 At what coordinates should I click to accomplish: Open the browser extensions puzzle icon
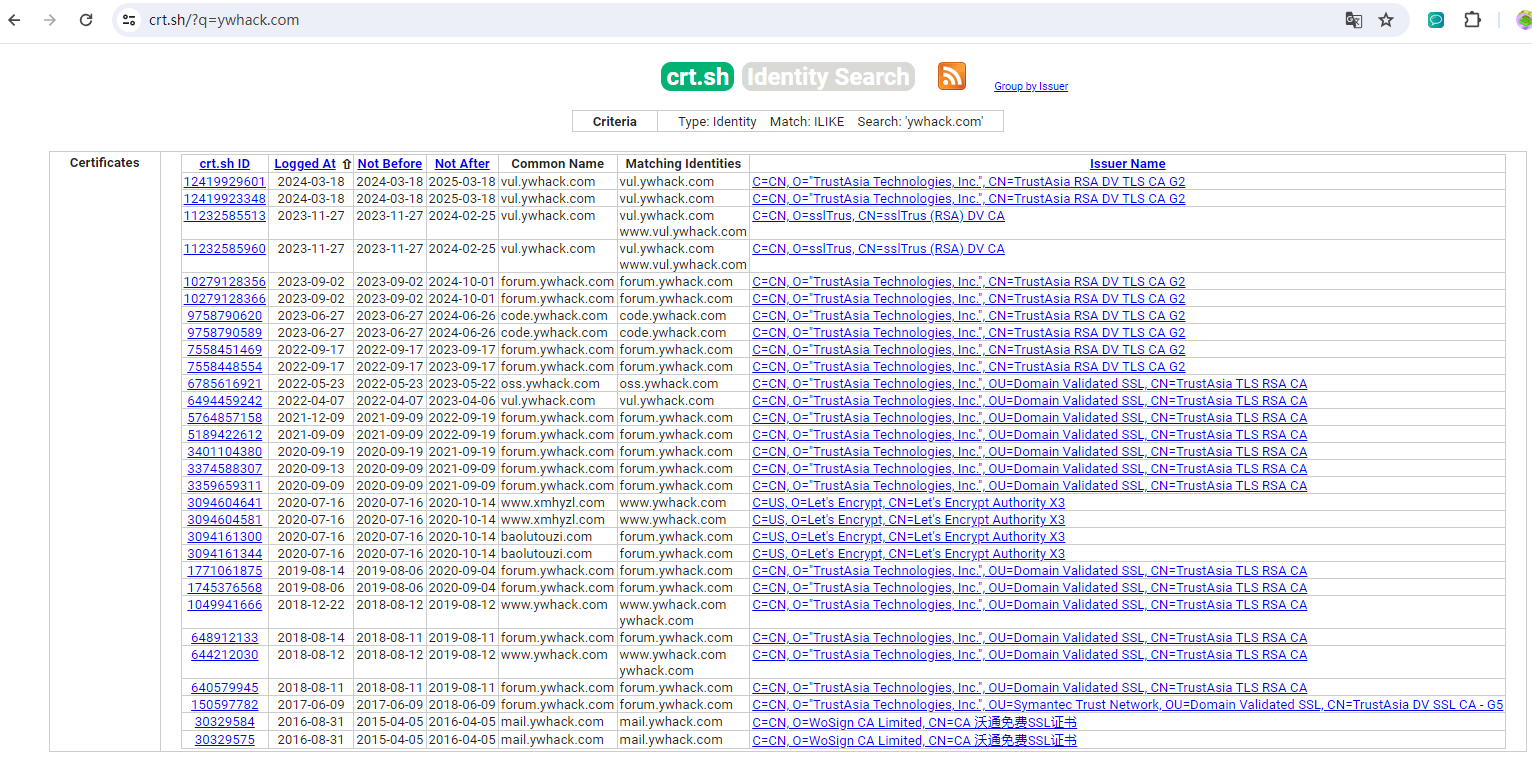[1472, 20]
